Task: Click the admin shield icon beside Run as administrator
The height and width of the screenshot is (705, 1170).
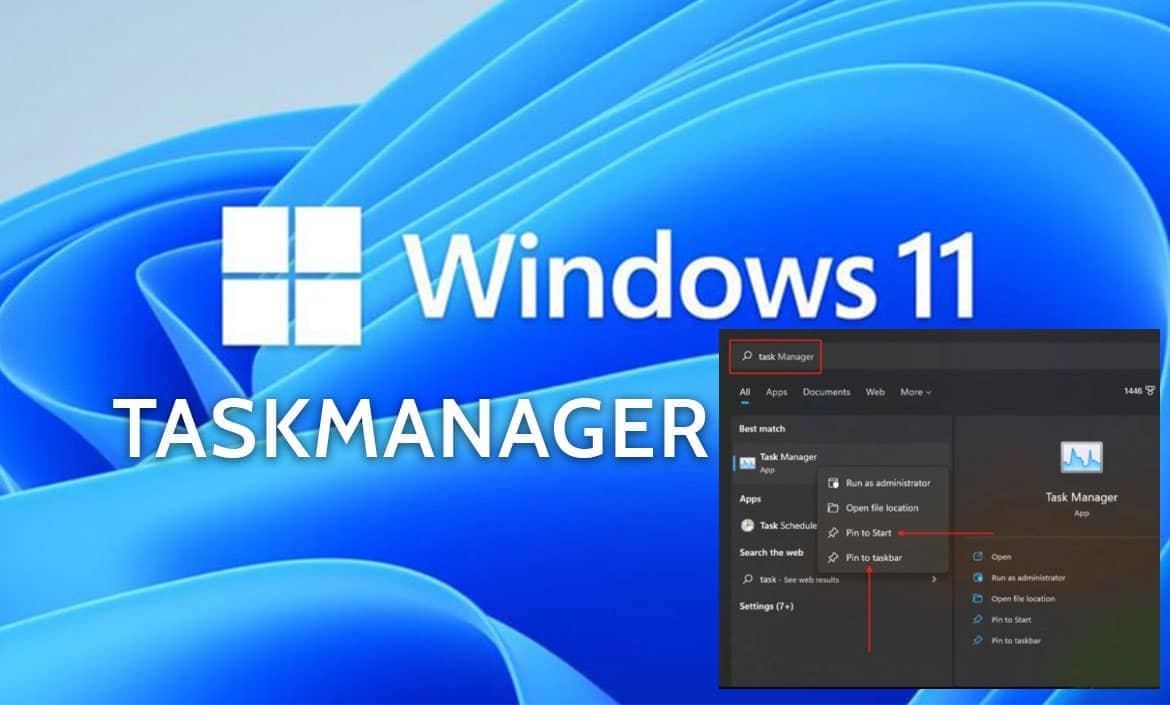Action: tap(833, 483)
